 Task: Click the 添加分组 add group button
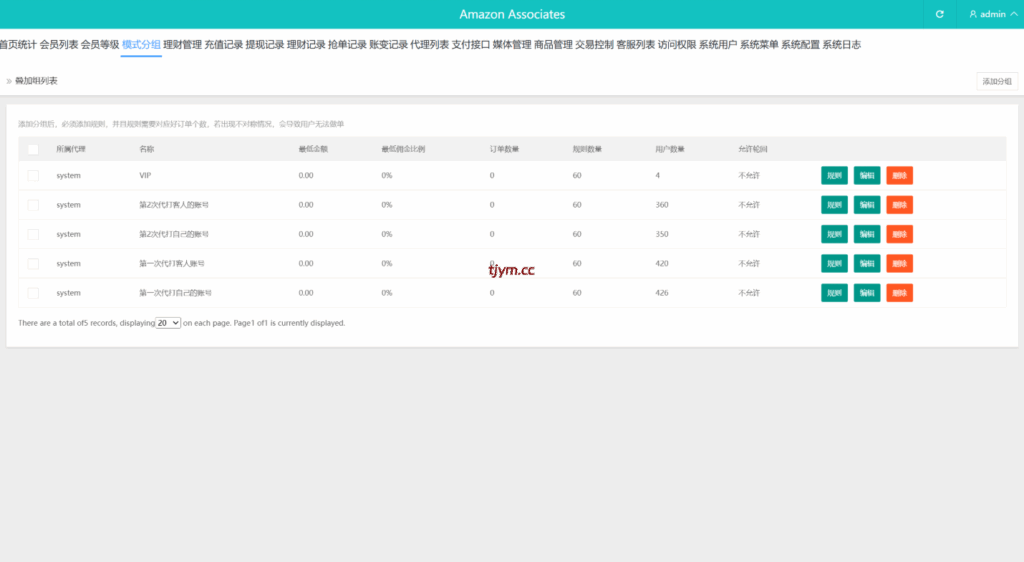pyautogui.click(x=997, y=81)
